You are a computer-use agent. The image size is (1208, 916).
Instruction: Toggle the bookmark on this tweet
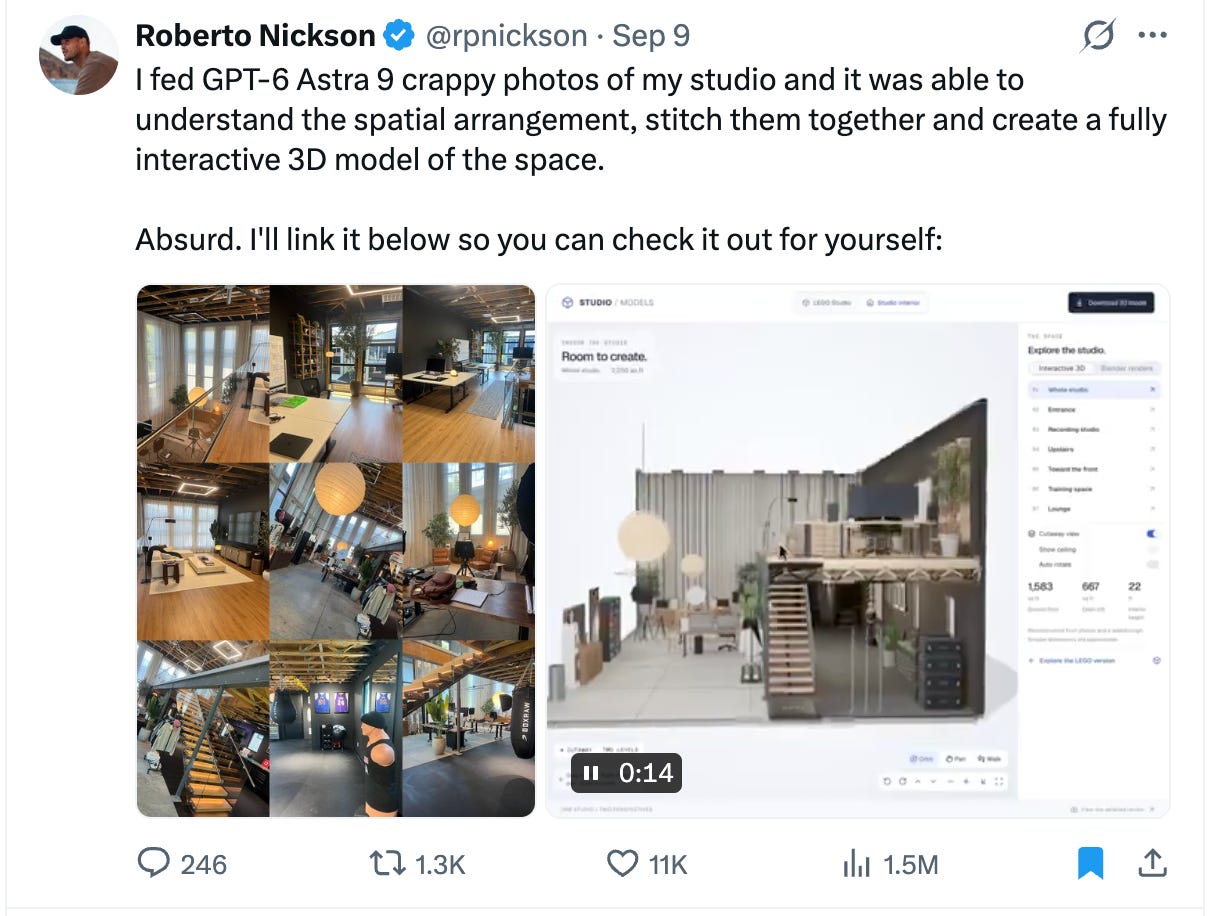click(x=1091, y=862)
